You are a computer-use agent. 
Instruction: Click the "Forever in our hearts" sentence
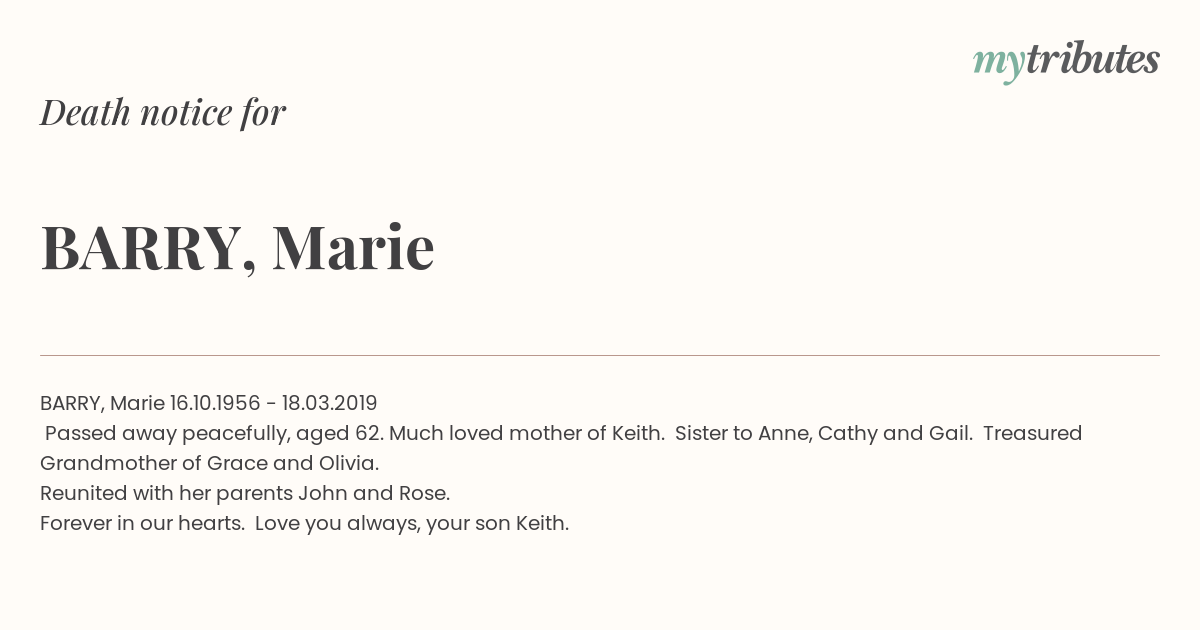pyautogui.click(x=142, y=523)
